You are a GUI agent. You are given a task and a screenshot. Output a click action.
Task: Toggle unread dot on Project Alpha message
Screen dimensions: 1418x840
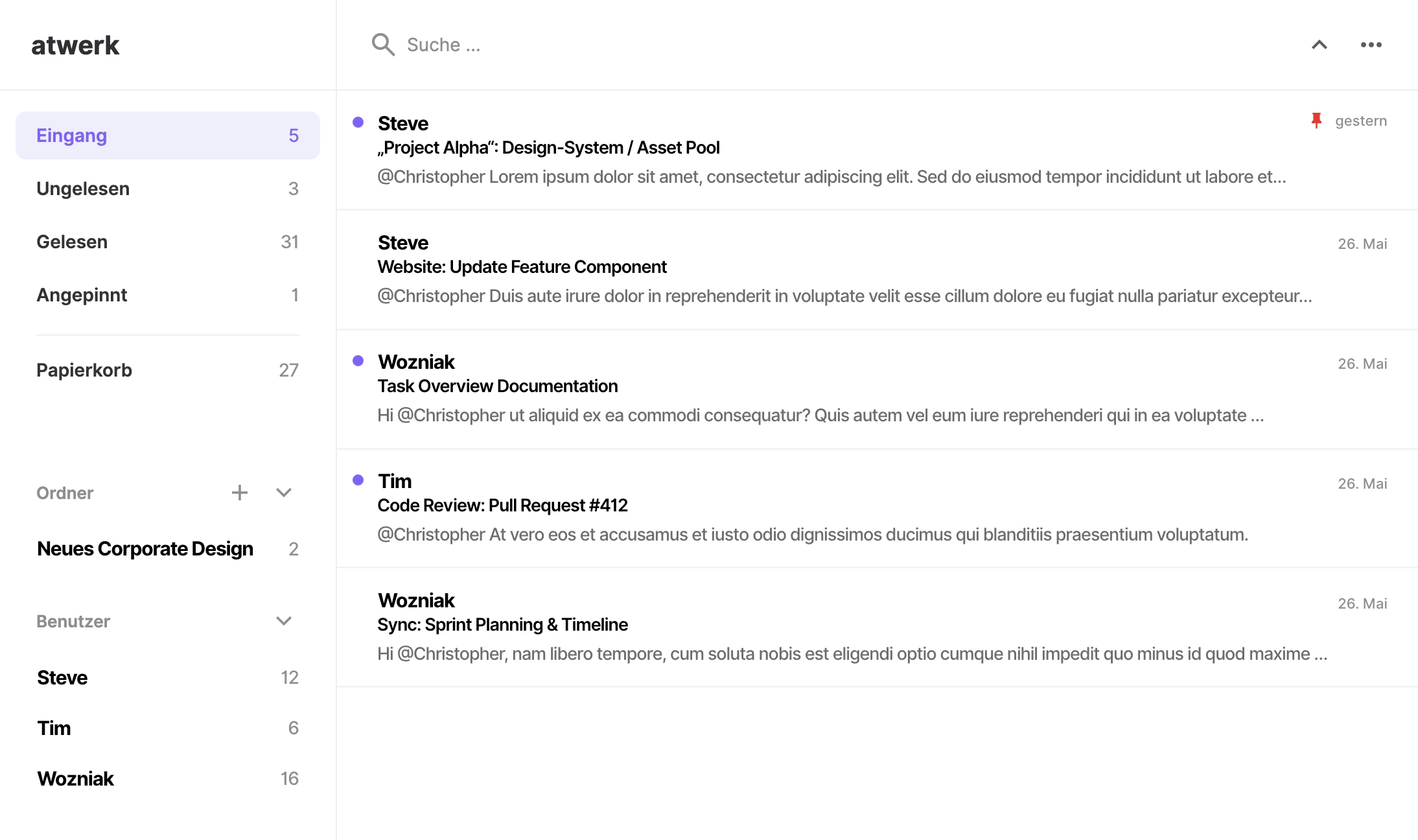(358, 122)
